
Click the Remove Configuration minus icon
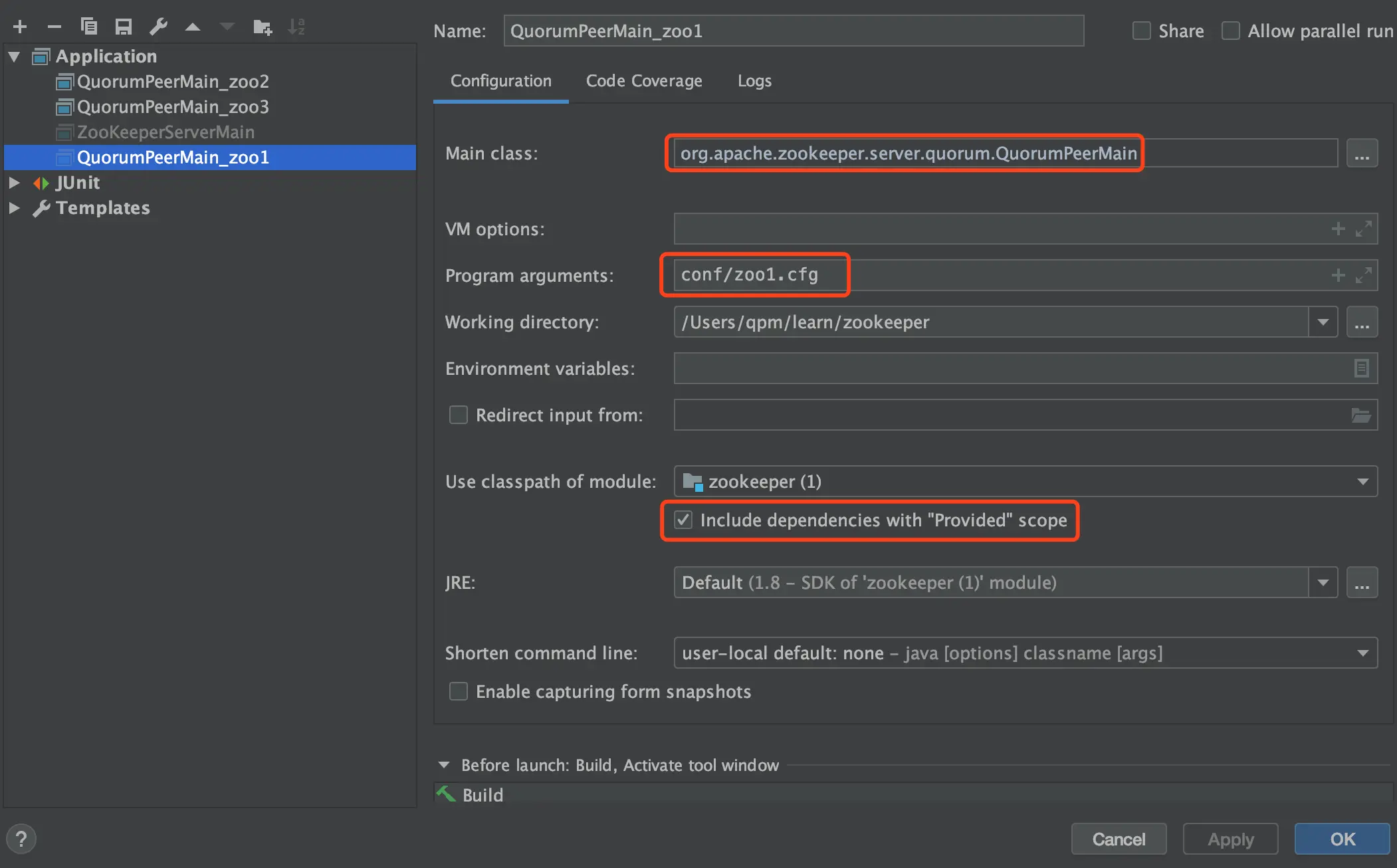click(54, 27)
